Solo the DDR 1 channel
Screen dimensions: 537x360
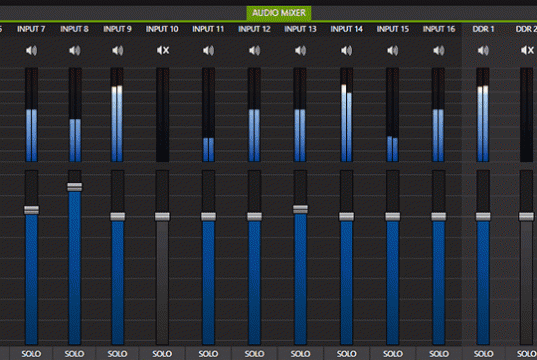483,353
